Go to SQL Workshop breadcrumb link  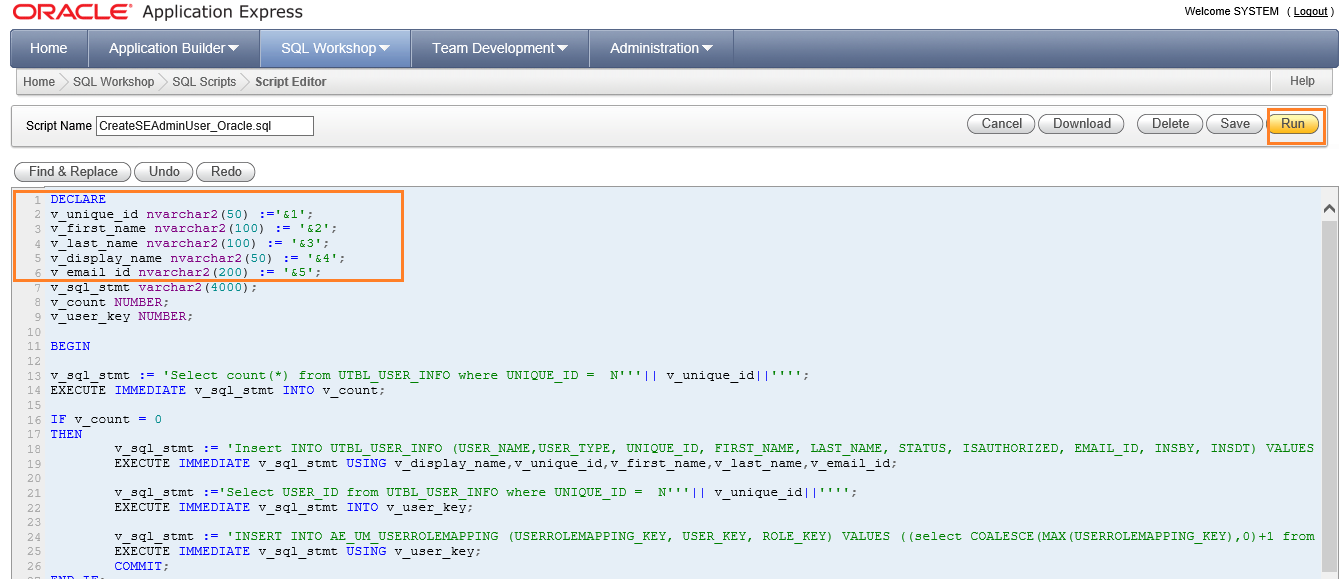tap(113, 82)
